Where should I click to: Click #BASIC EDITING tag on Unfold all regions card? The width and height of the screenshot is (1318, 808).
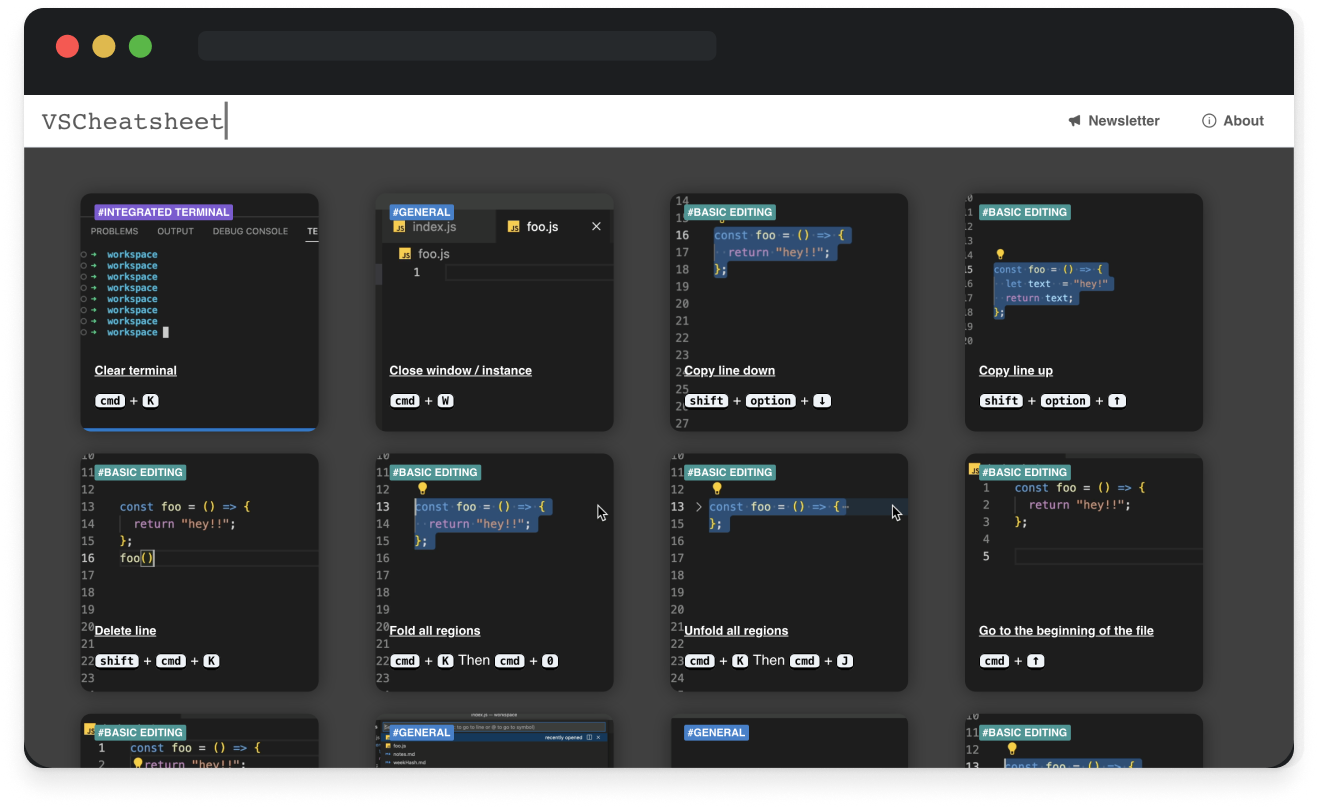point(730,472)
